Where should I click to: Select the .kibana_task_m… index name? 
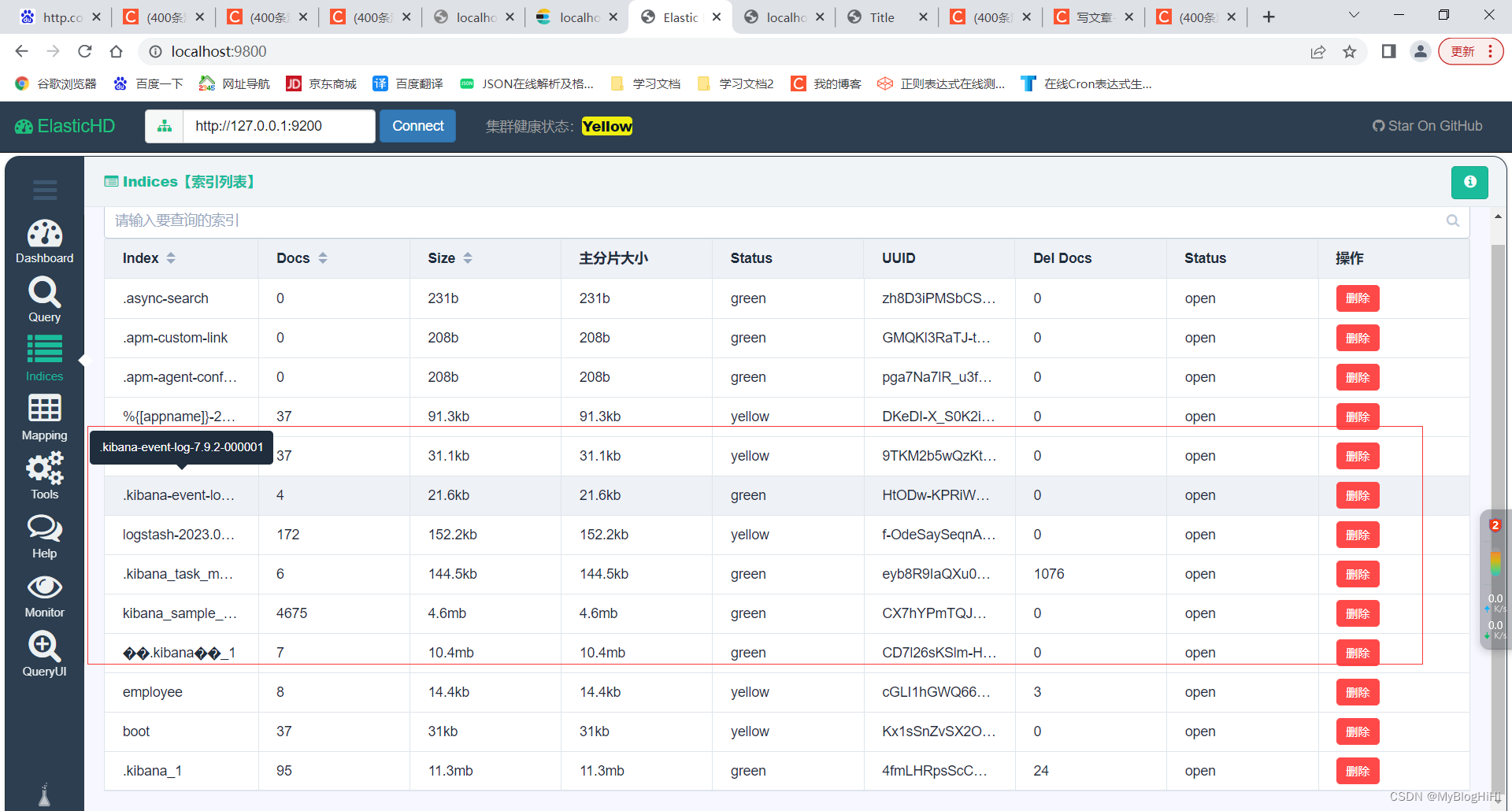[178, 574]
